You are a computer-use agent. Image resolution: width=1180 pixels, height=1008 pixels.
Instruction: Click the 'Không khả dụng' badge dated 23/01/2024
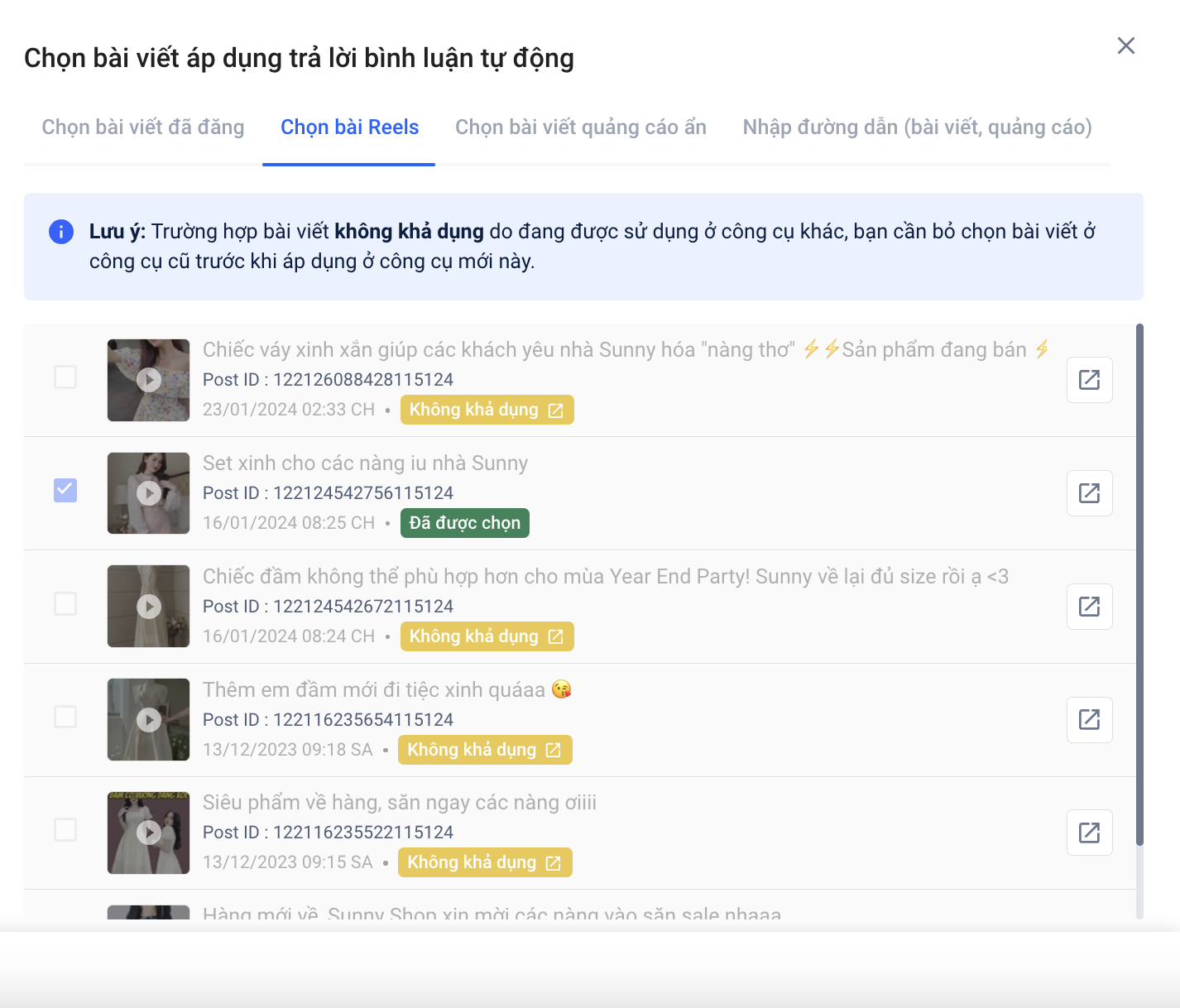pyautogui.click(x=487, y=410)
